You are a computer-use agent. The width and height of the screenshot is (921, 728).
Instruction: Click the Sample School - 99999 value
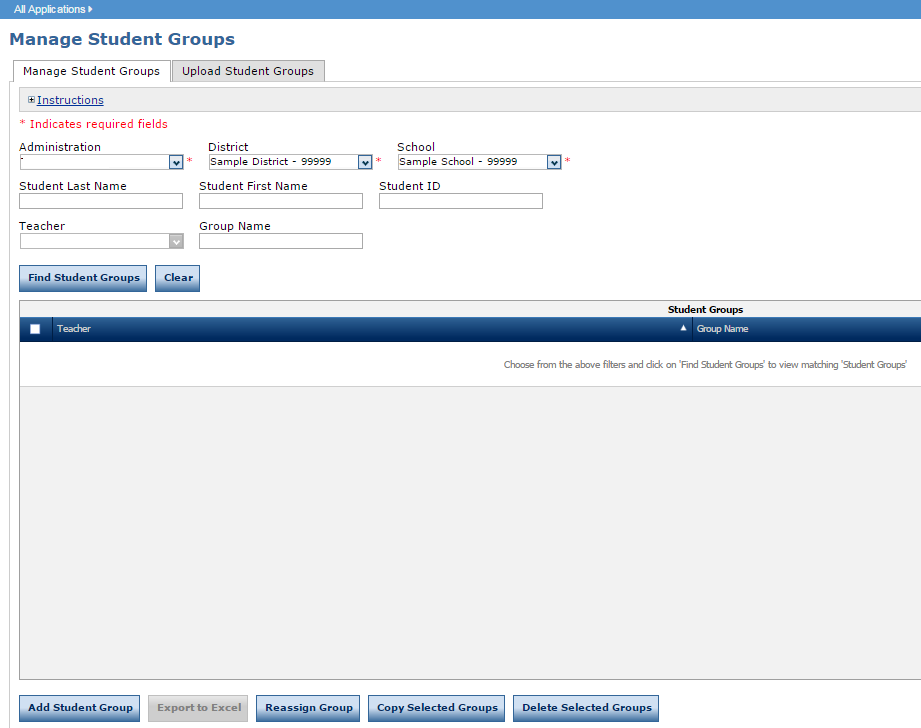[x=458, y=162]
